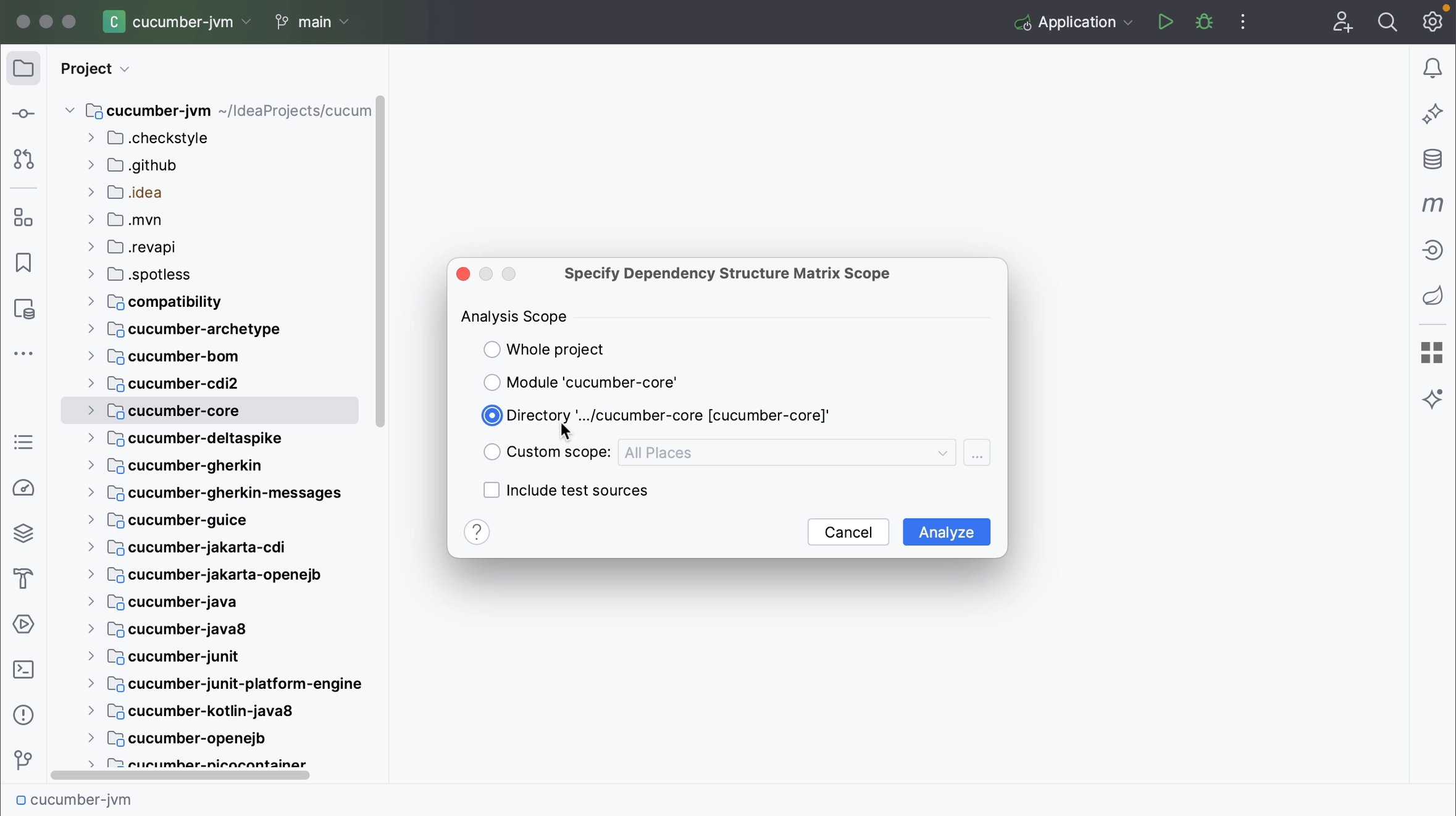Expand the cucumber-archetype project folder

90,328
